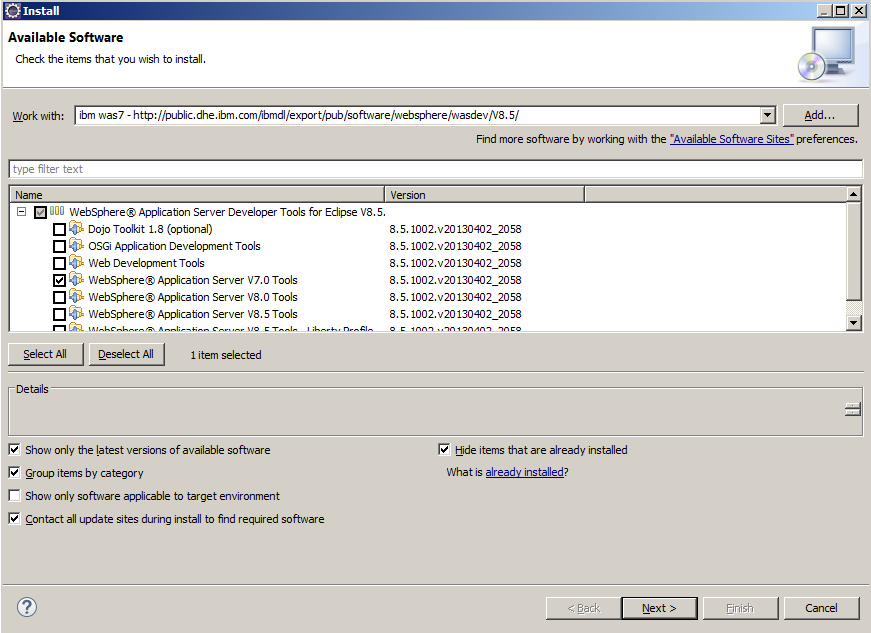This screenshot has width=871, height=633.
Task: Open the Available Software Sites preferences link
Action: [x=732, y=139]
